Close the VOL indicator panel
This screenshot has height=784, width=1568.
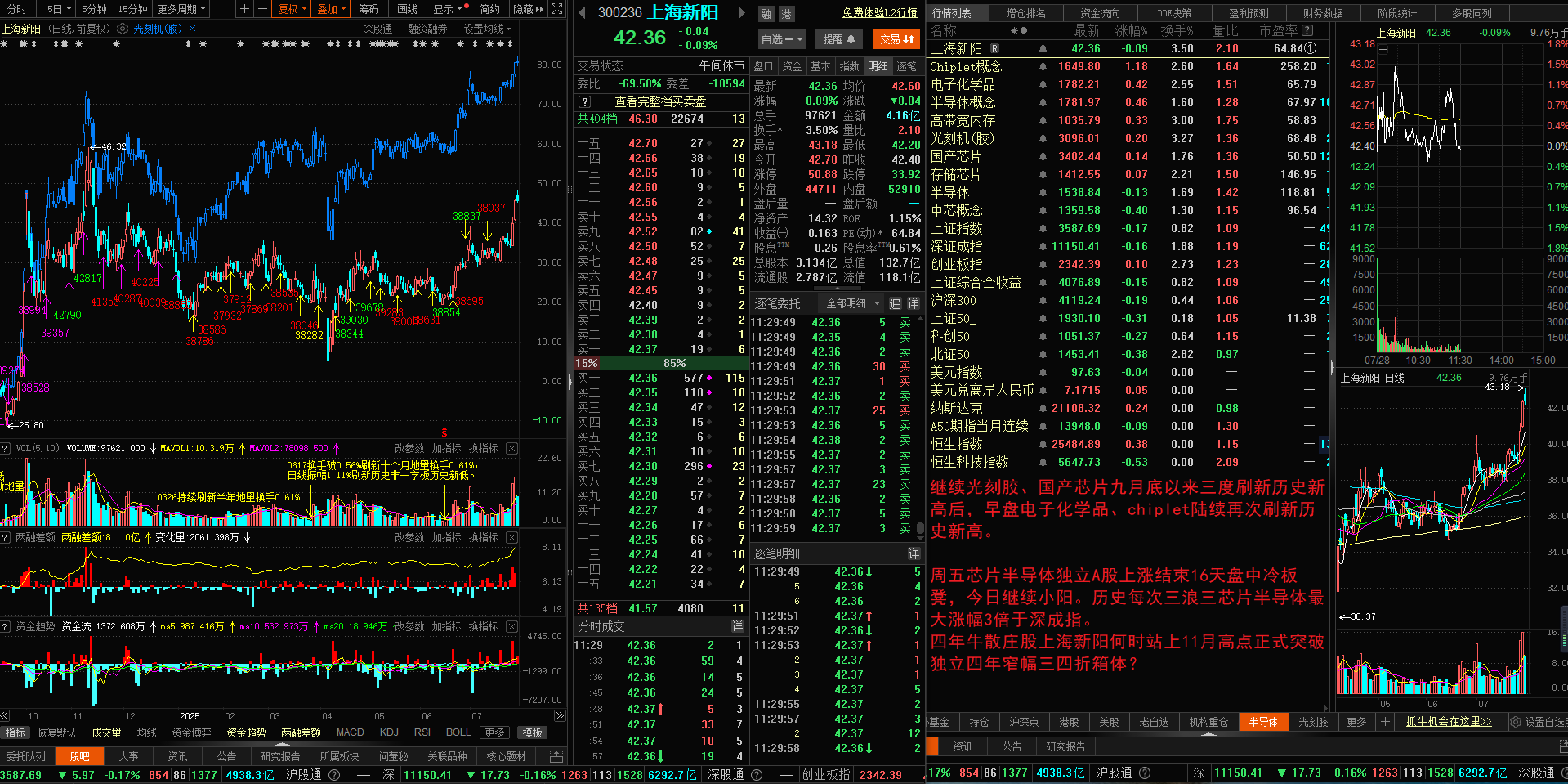(x=511, y=448)
